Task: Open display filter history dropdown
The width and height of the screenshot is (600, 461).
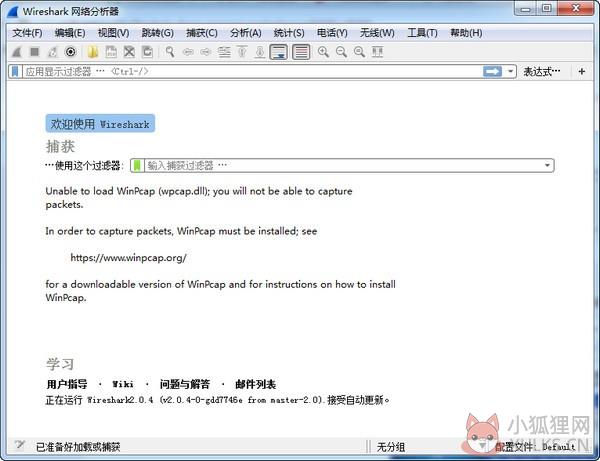Action: (x=510, y=72)
